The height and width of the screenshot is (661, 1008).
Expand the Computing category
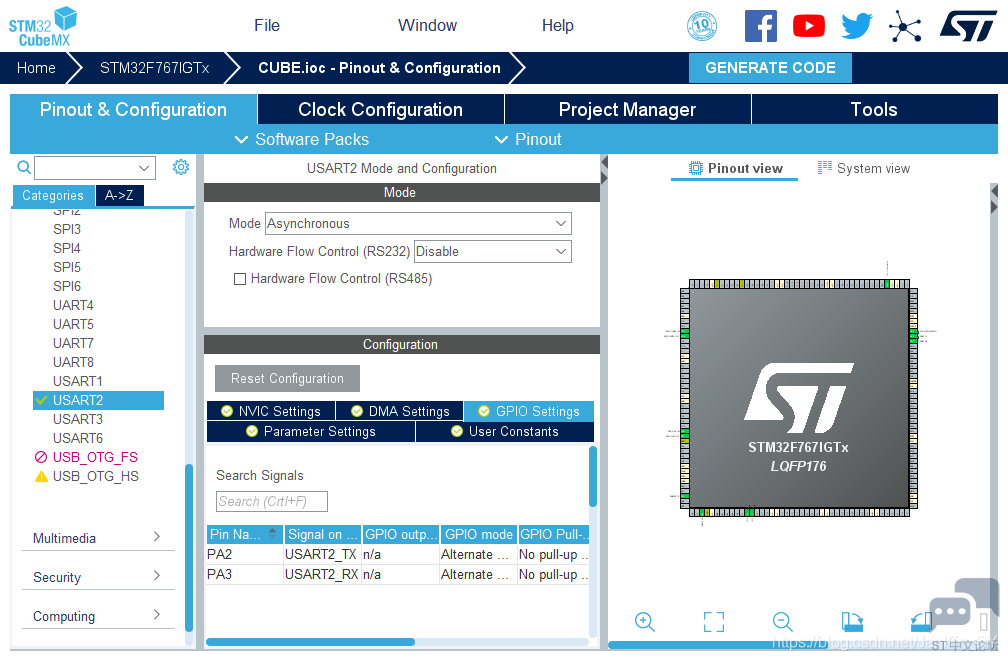pos(98,616)
